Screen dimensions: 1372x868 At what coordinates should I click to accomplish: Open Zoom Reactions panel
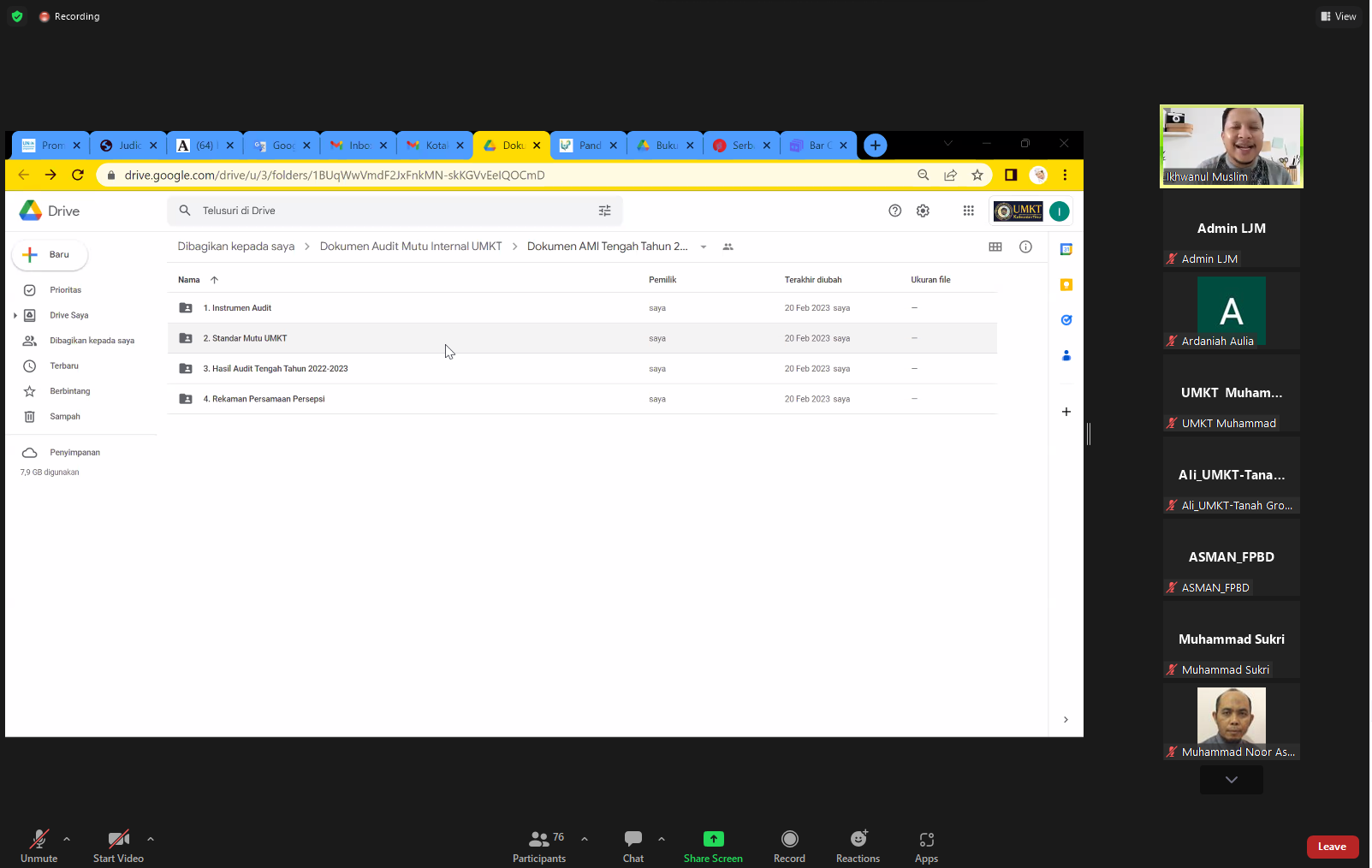tap(858, 846)
